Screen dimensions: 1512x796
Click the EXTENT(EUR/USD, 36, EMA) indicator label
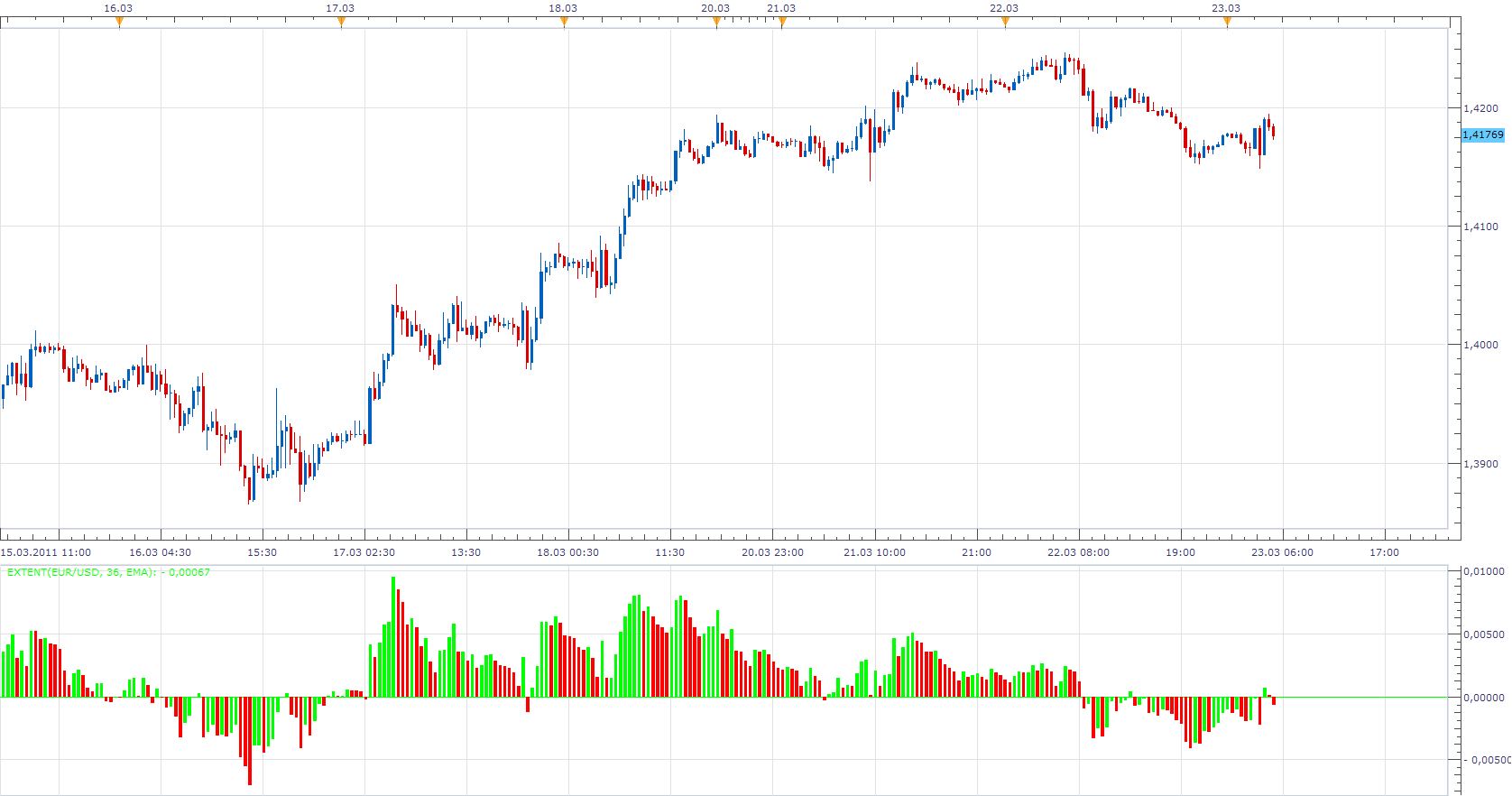[108, 572]
